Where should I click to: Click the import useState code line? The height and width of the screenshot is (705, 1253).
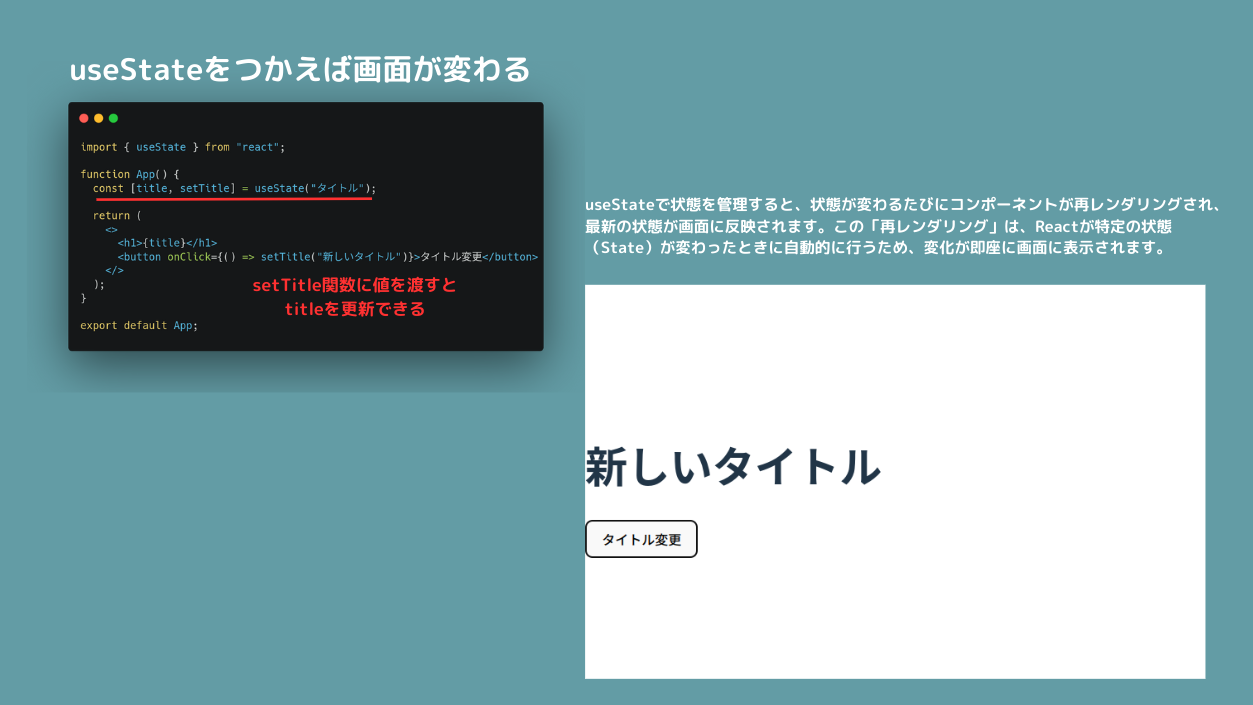183,147
